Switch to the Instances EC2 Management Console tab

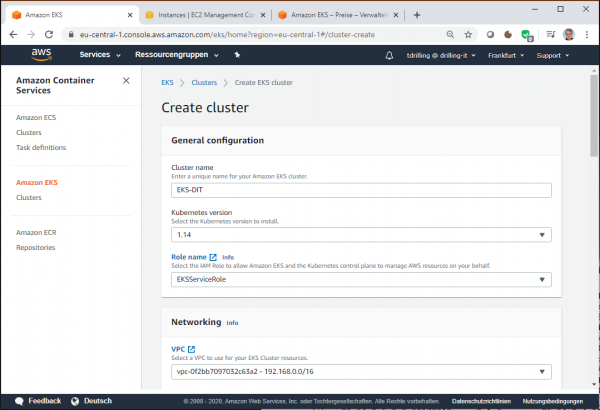(x=206, y=15)
